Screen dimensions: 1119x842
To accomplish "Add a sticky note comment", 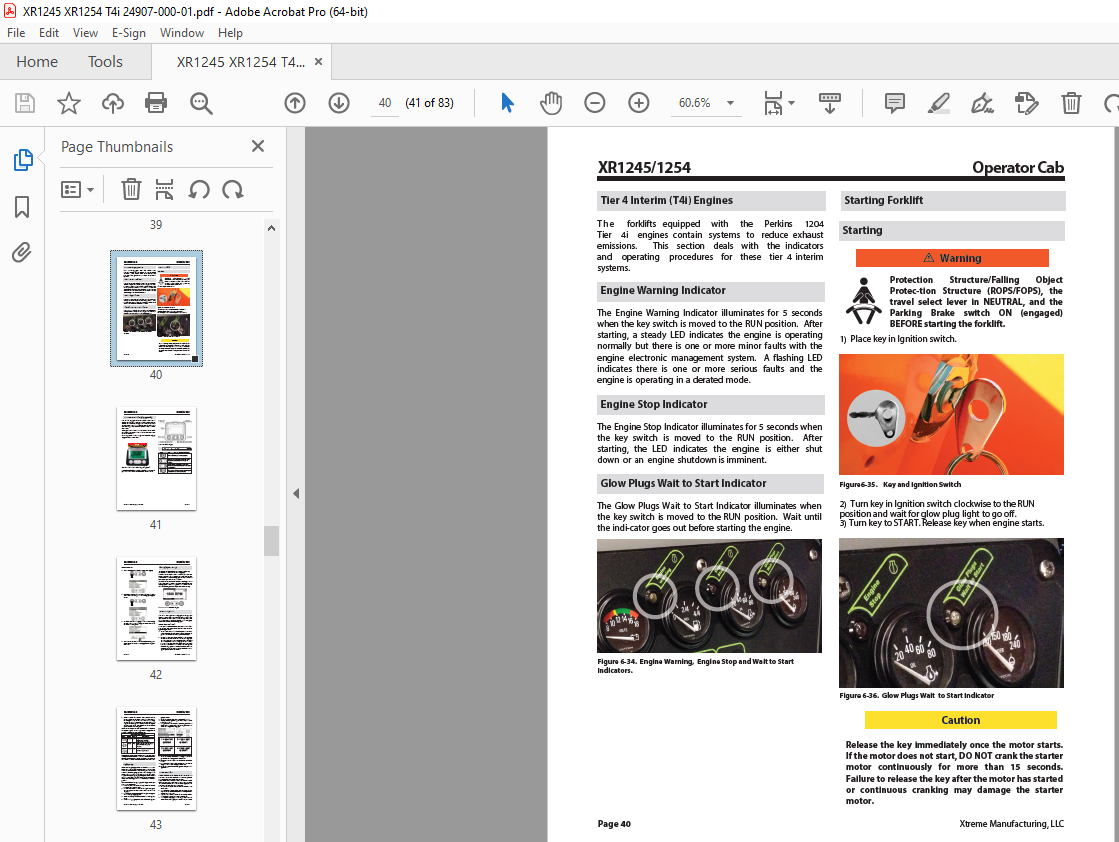I will [894, 103].
